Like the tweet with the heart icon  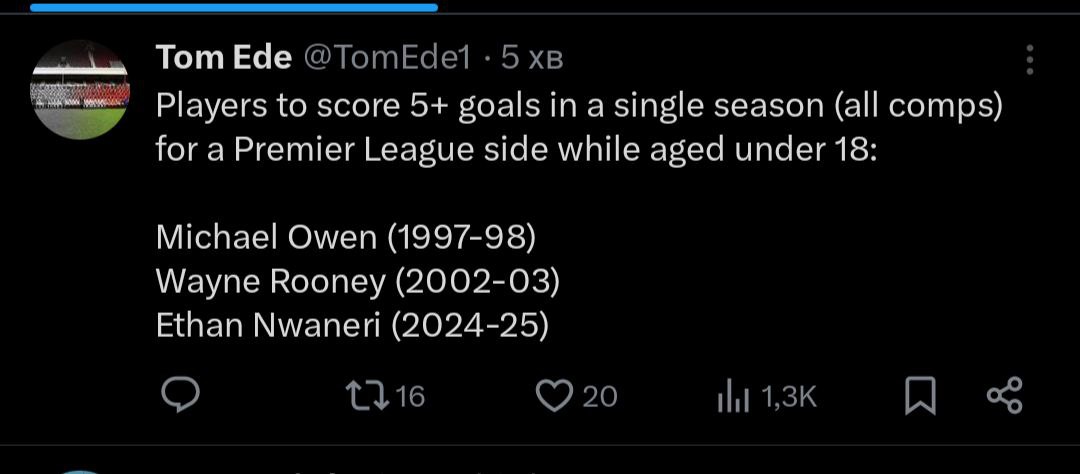[x=552, y=397]
